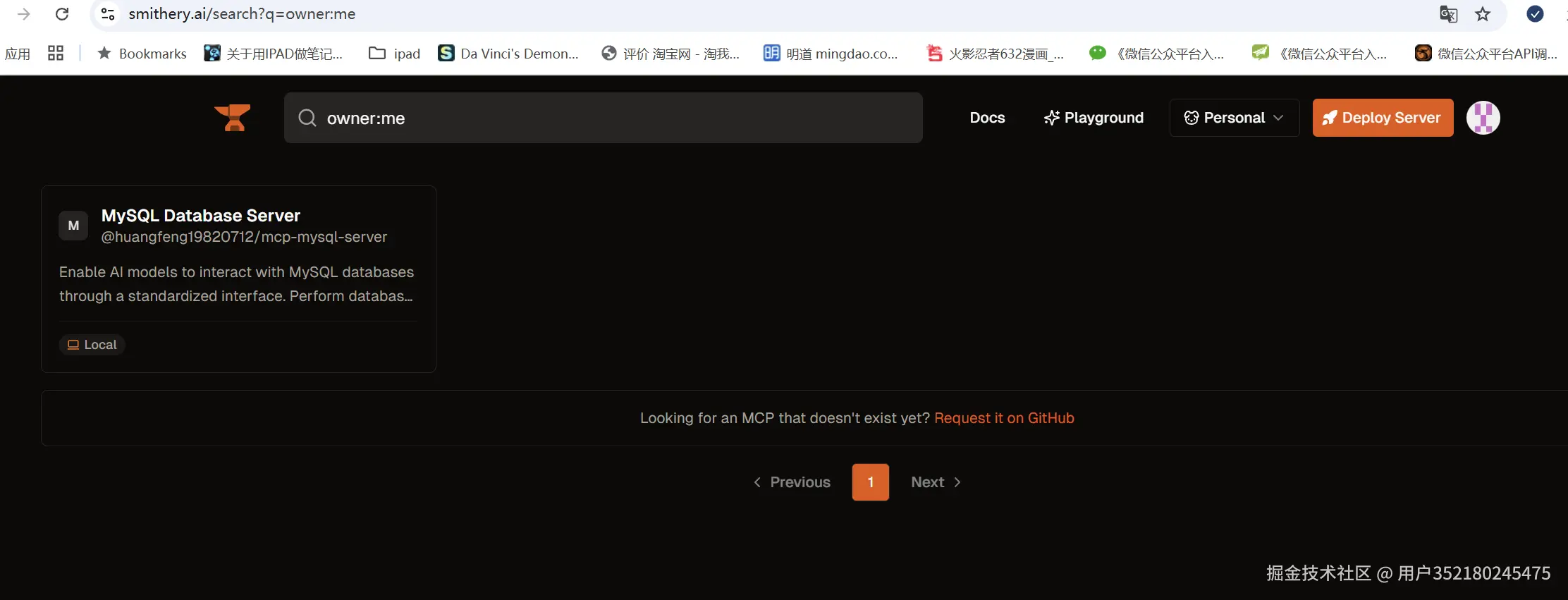Click the Local badge on the card
The image size is (1568, 600).
[x=92, y=345]
